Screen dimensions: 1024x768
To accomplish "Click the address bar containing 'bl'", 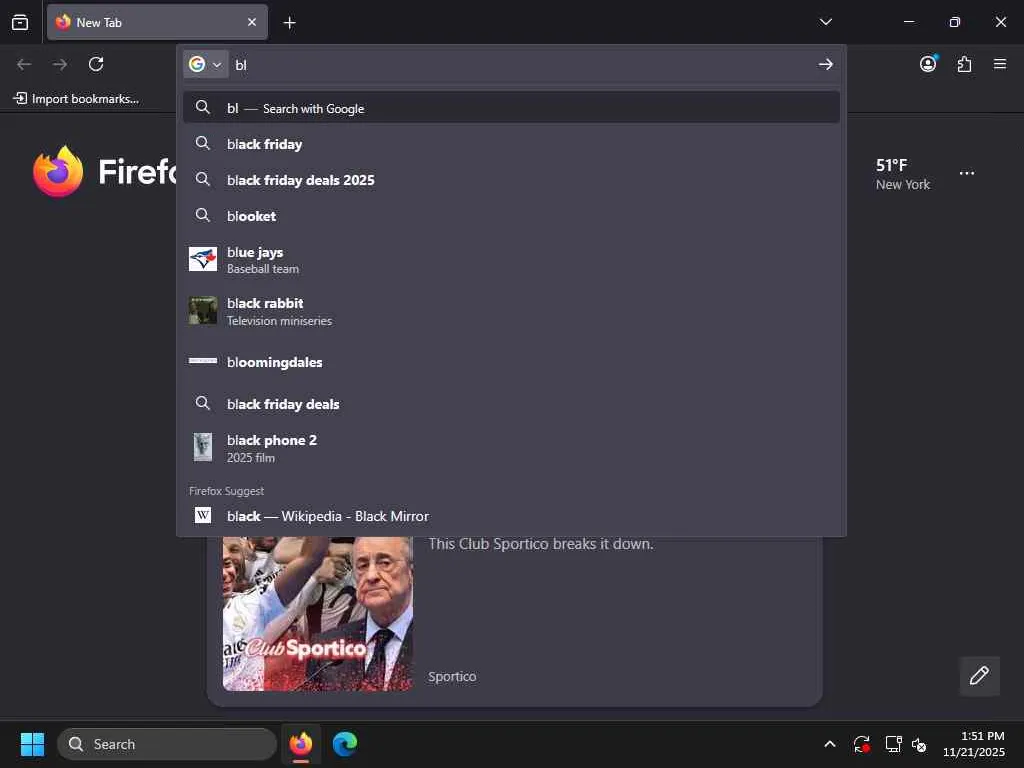I will tap(522, 65).
